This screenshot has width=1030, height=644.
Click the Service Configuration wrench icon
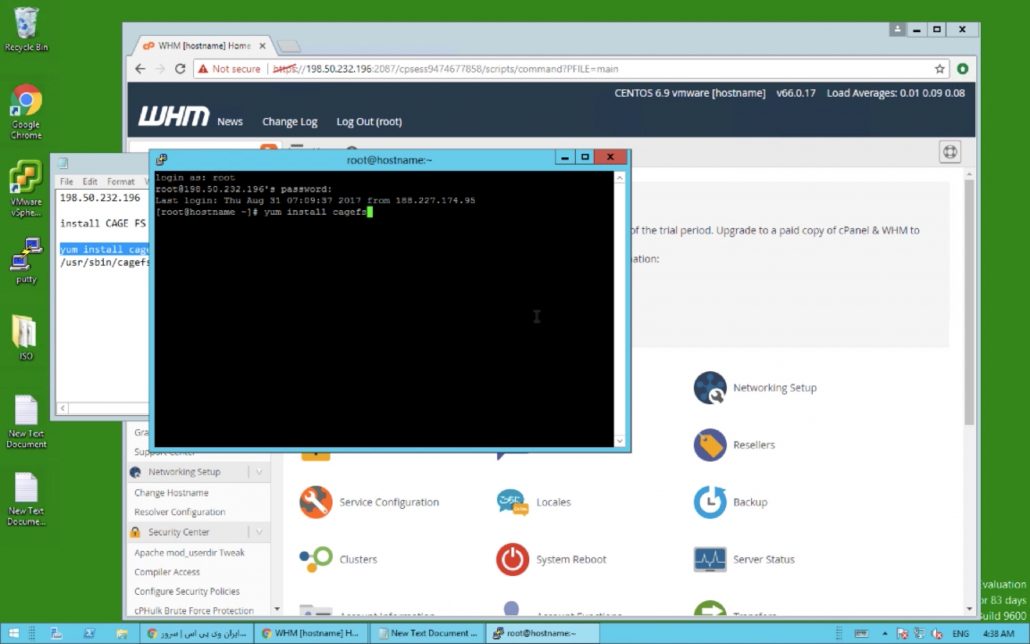316,502
